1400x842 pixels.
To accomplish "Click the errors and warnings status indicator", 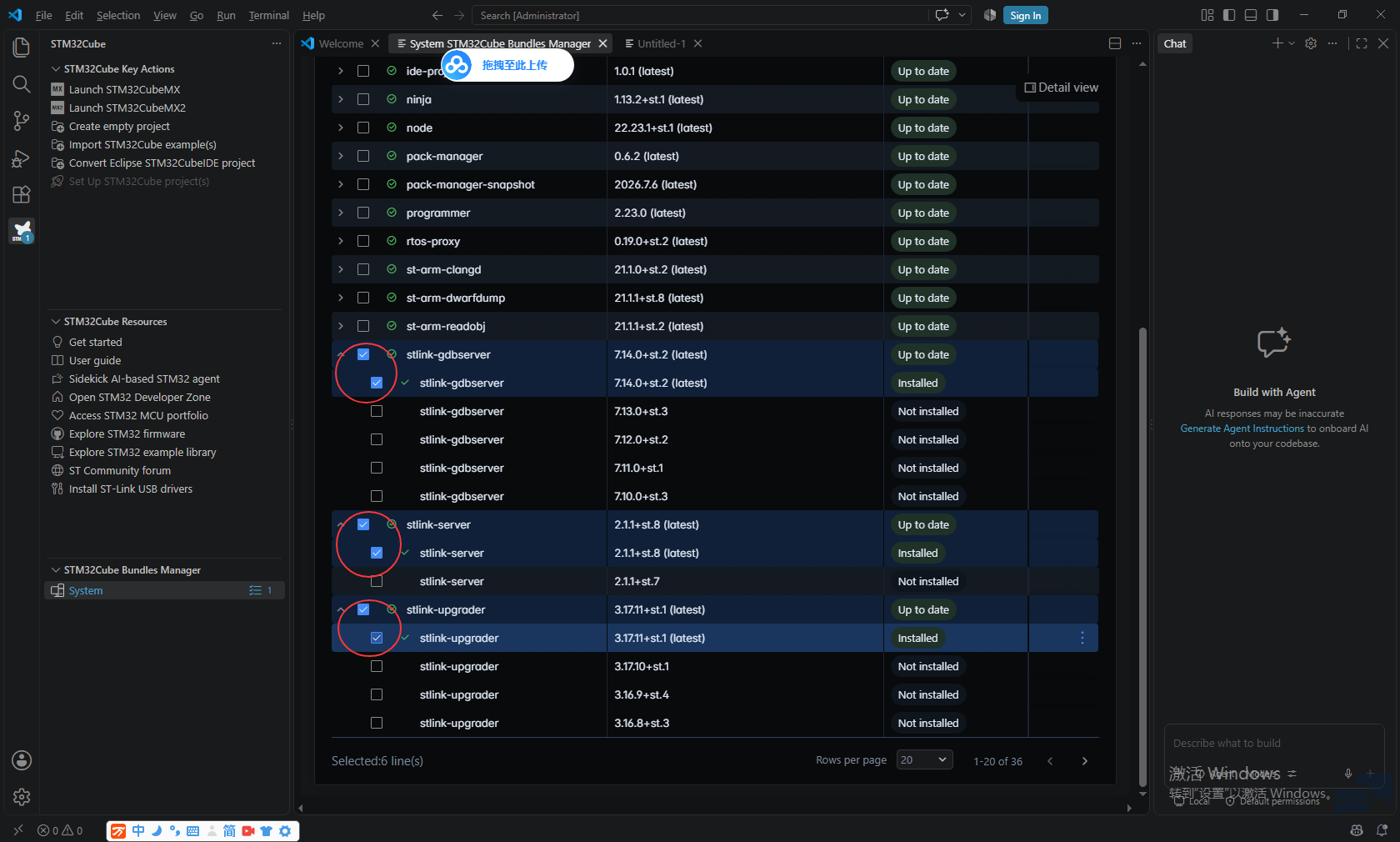I will [60, 830].
